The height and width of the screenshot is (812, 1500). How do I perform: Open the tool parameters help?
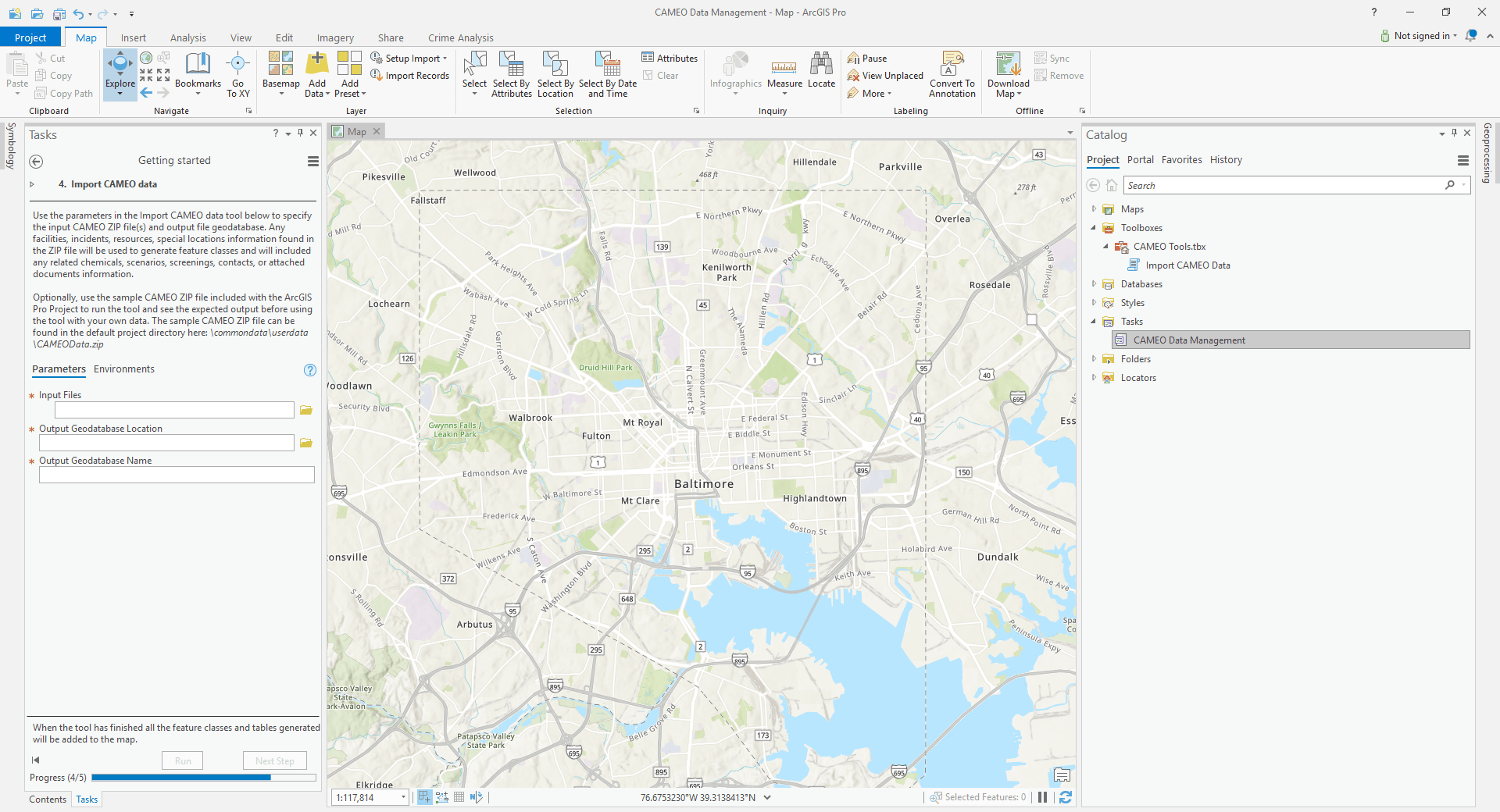[x=310, y=370]
